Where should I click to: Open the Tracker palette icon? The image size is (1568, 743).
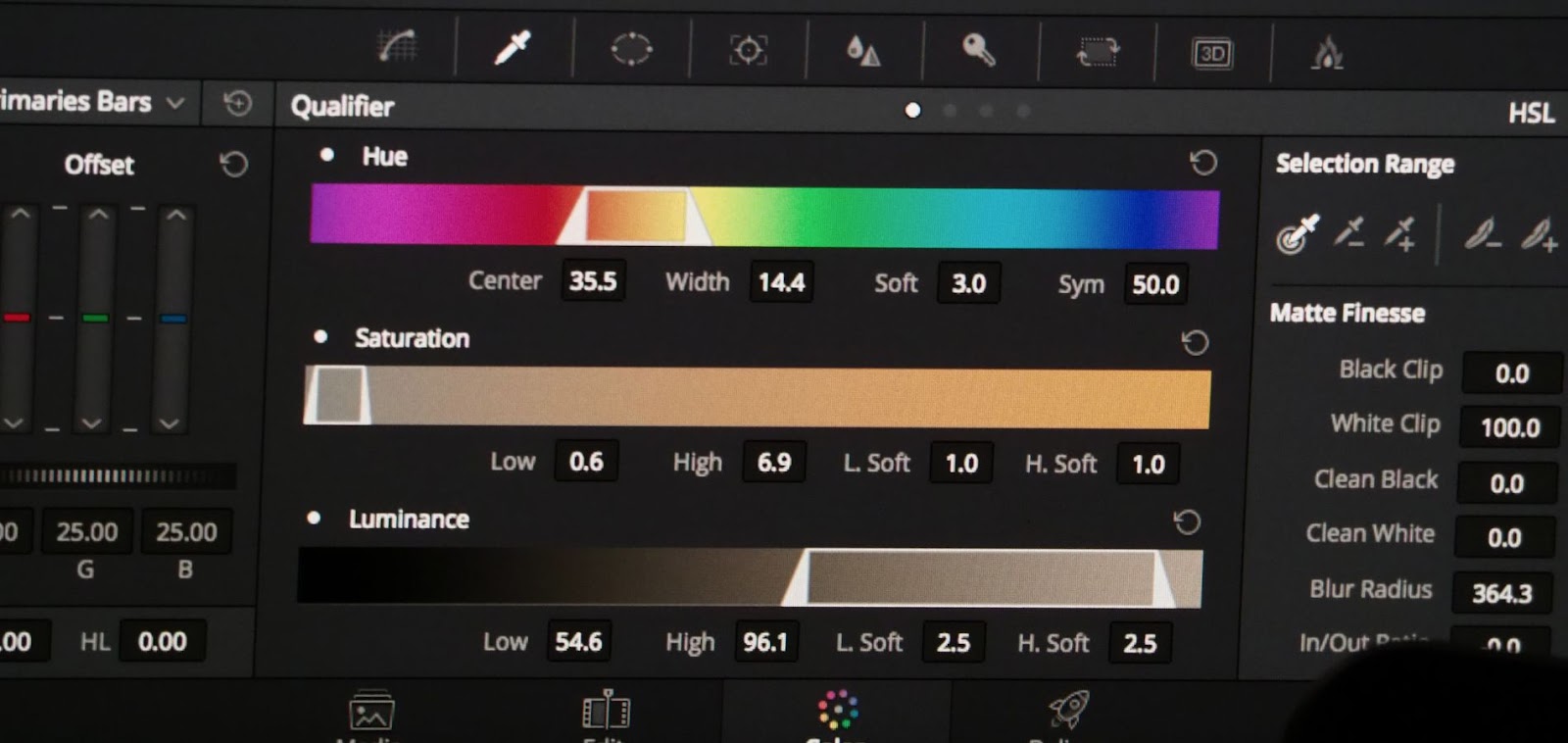(x=748, y=49)
